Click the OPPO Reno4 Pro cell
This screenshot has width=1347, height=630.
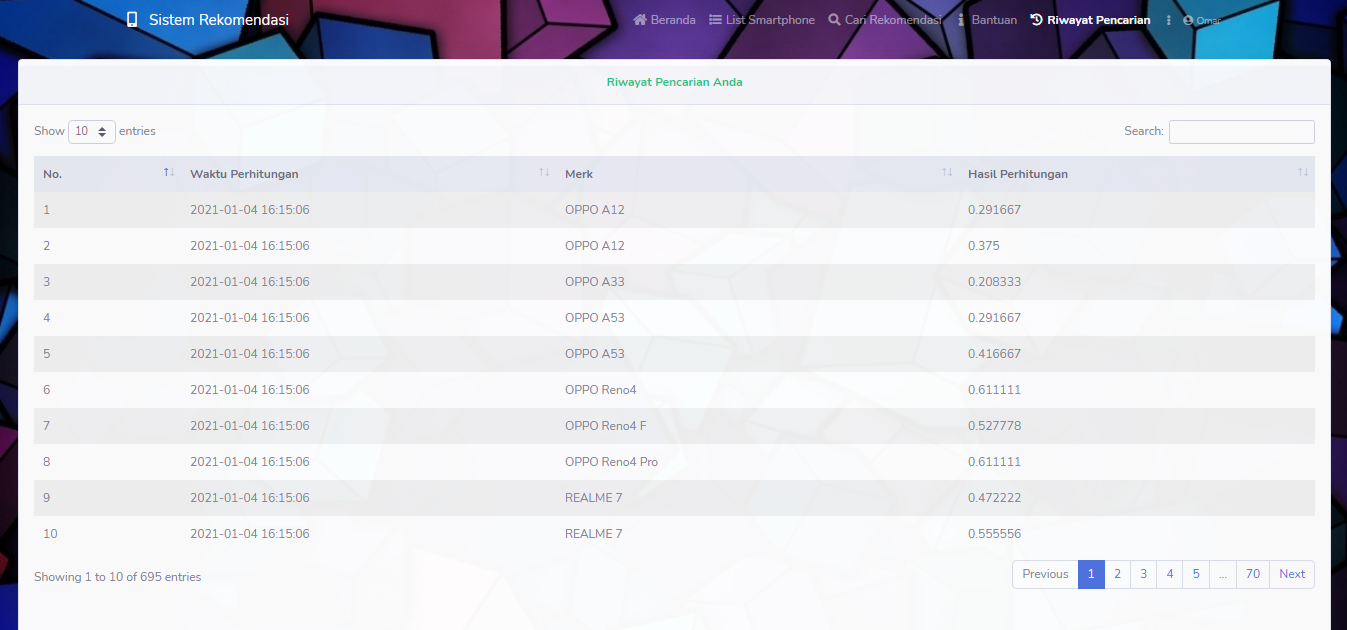pyautogui.click(x=611, y=462)
